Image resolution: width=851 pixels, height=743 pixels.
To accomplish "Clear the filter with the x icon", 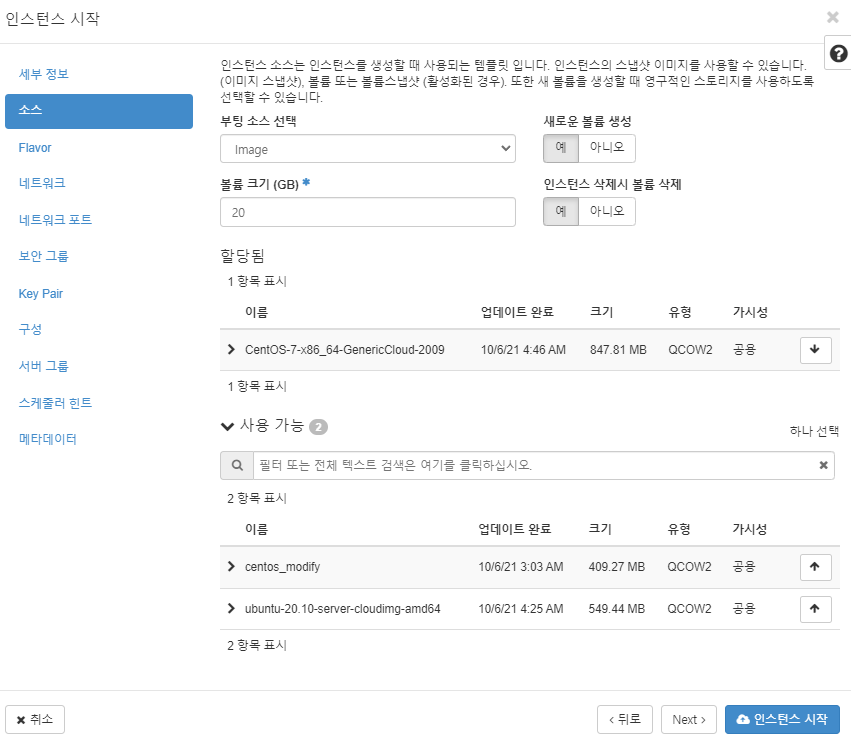I will (x=823, y=465).
